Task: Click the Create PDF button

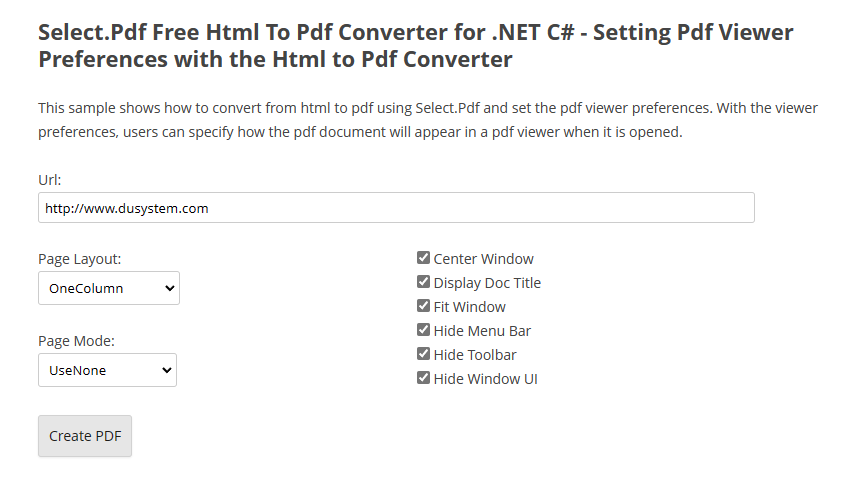Action: pos(85,436)
